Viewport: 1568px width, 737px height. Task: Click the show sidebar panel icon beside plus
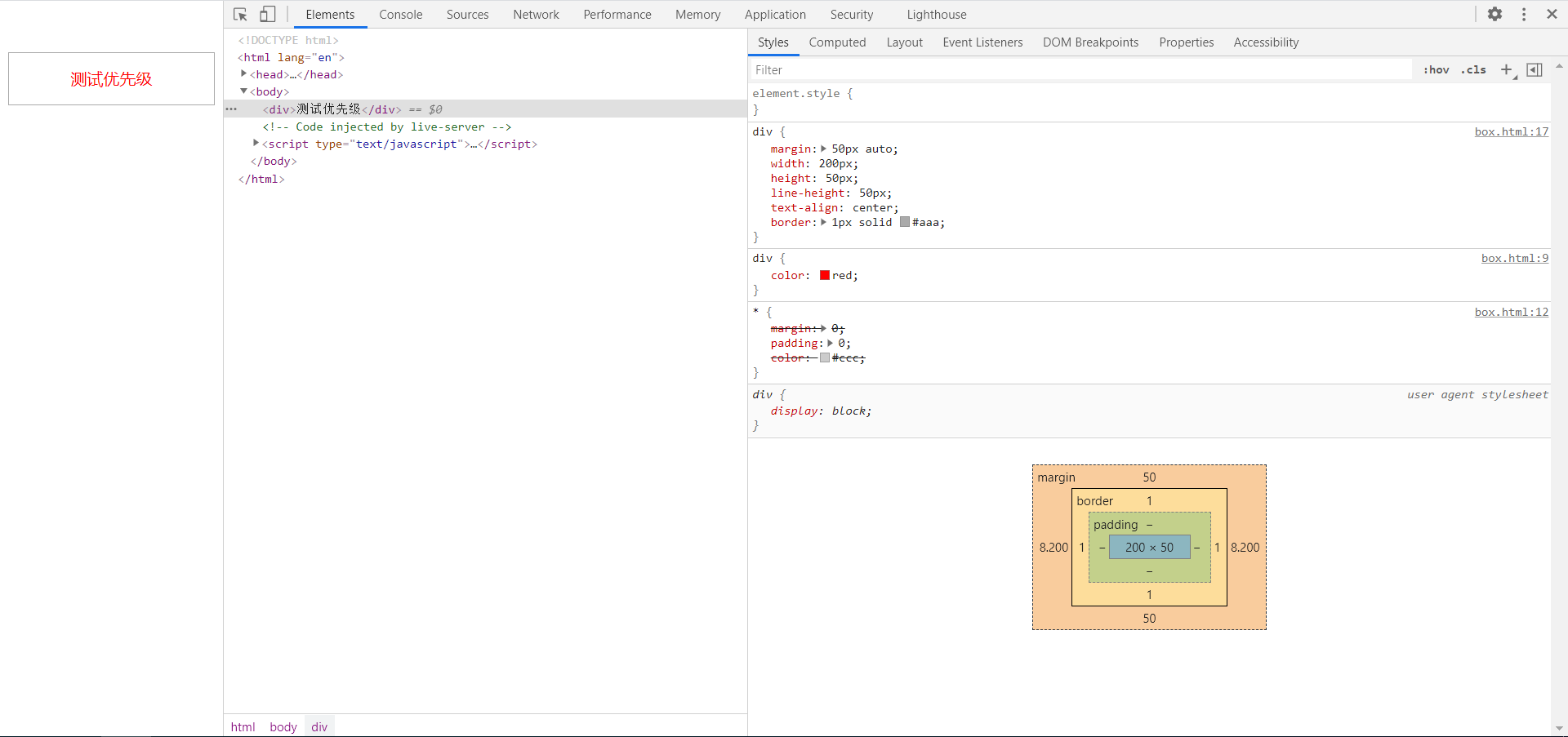point(1535,69)
